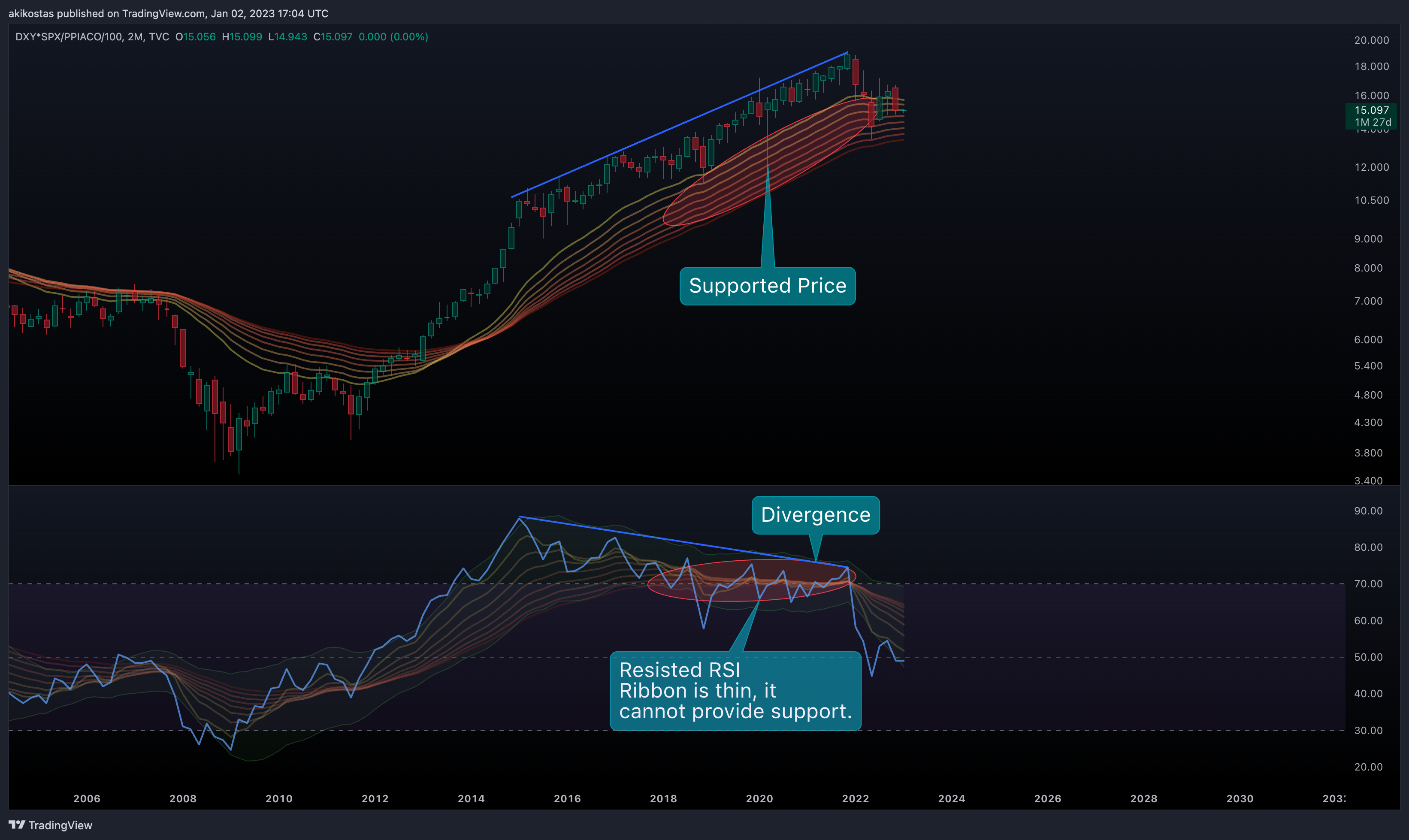Click the RSI 40.00 axis label
Viewport: 1409px width, 840px height.
point(1368,693)
